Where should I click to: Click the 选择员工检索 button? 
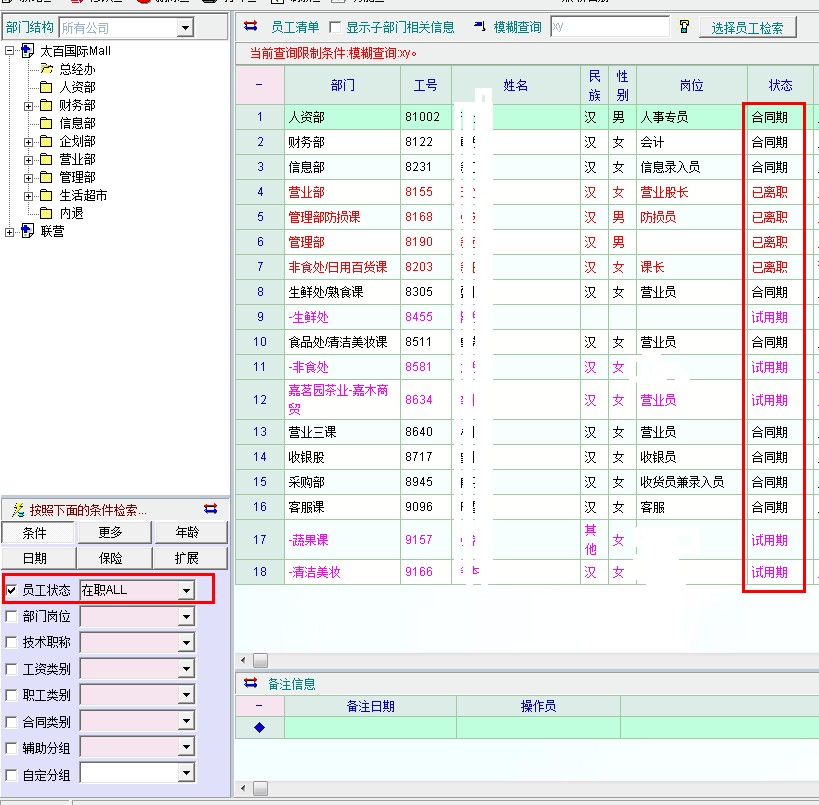point(748,28)
